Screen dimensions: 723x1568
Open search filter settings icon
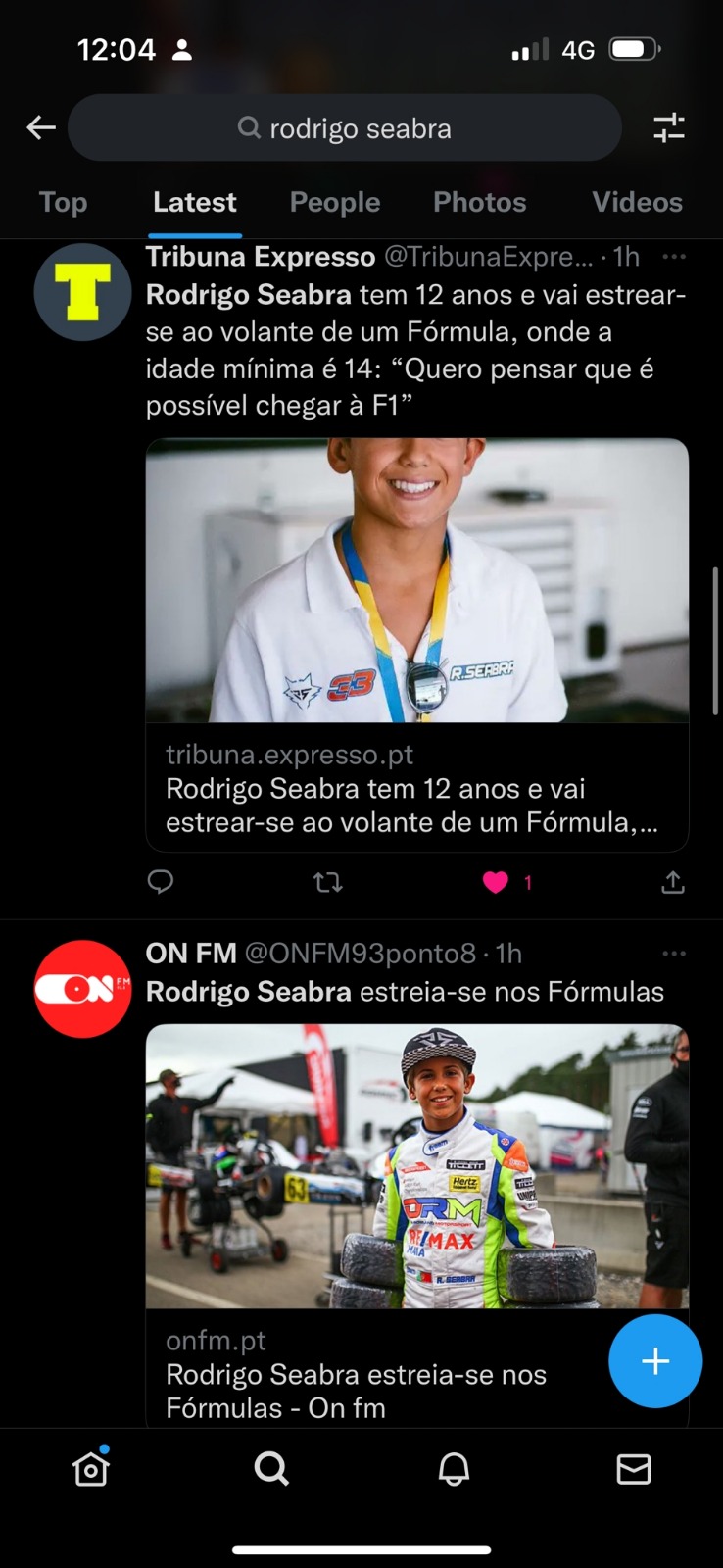(669, 127)
